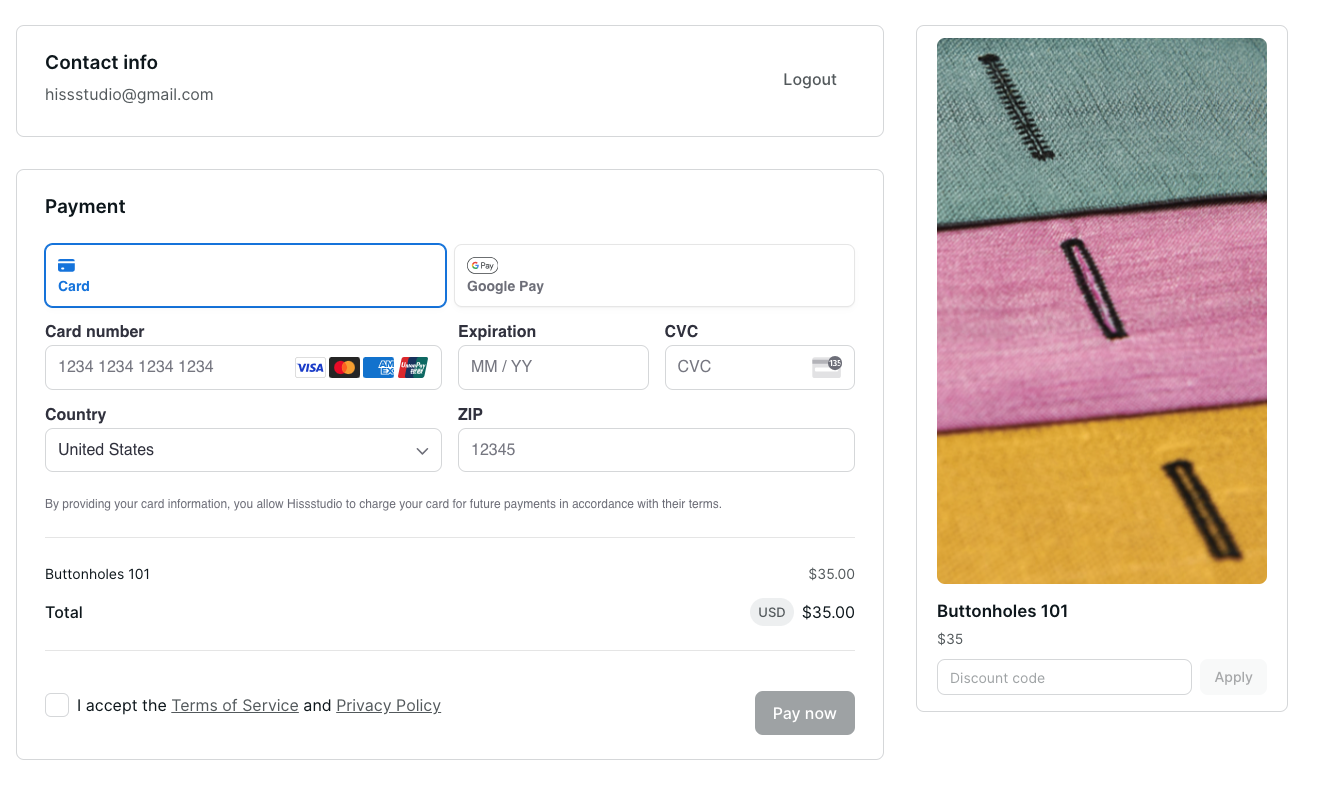Expand the United States chevron arrow
This screenshot has height=785, width=1326.
(x=422, y=451)
